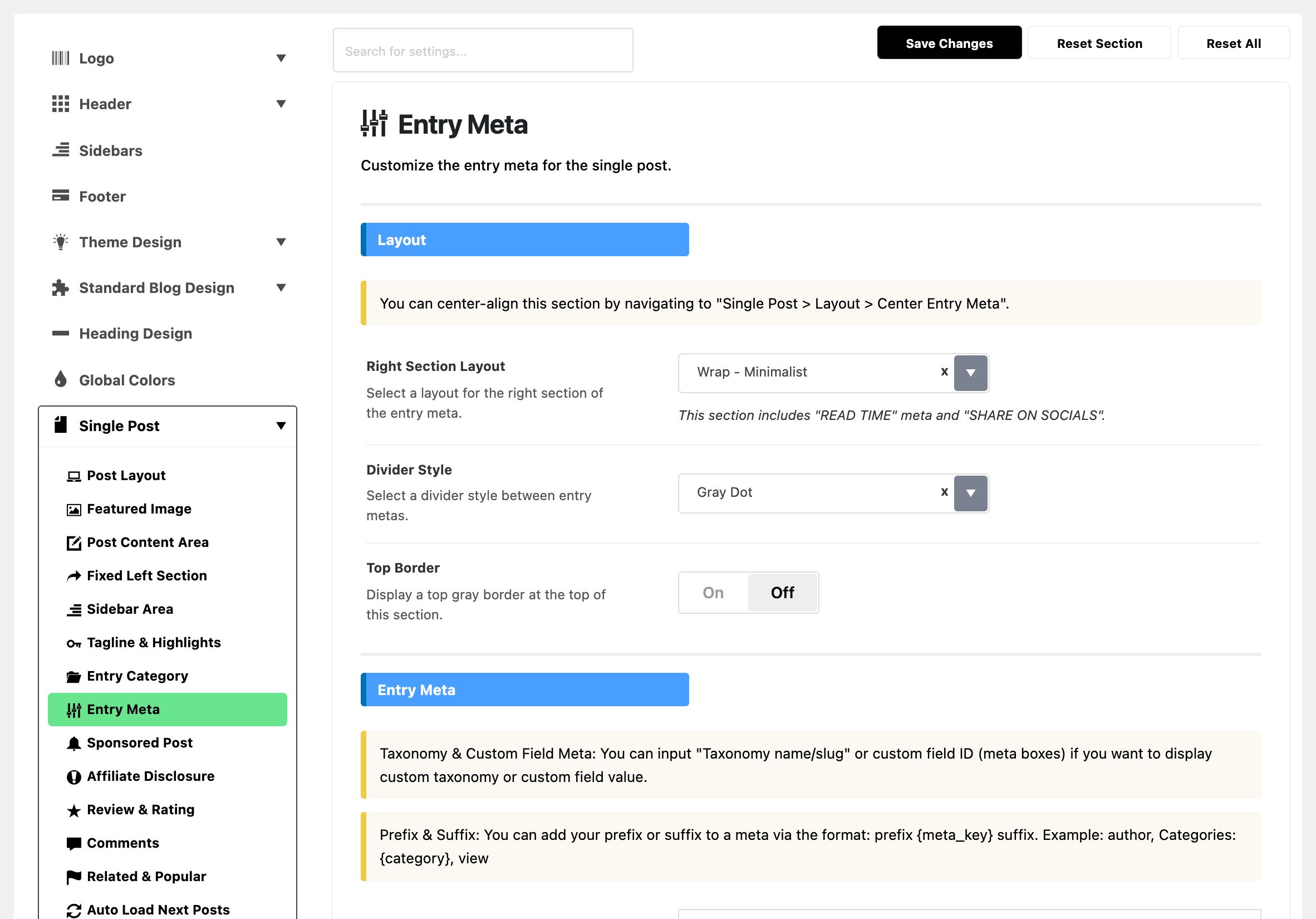The width and height of the screenshot is (1316, 919).
Task: Click the Post Layout laptop icon
Action: point(74,476)
